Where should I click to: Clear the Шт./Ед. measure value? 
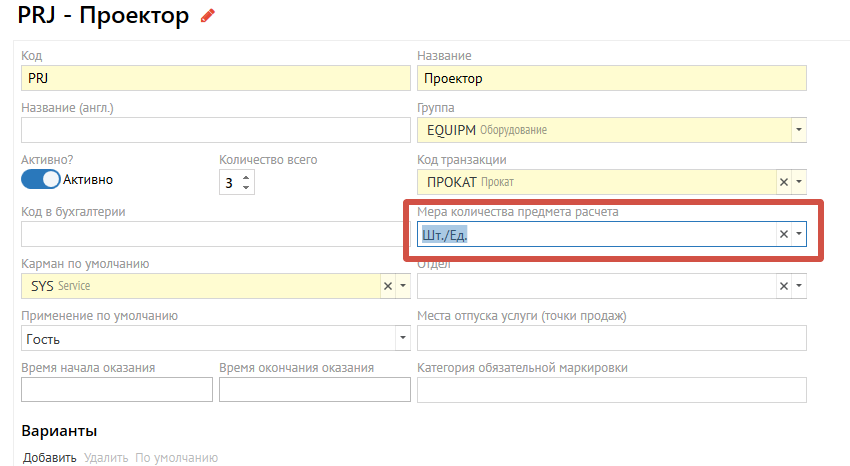(784, 234)
